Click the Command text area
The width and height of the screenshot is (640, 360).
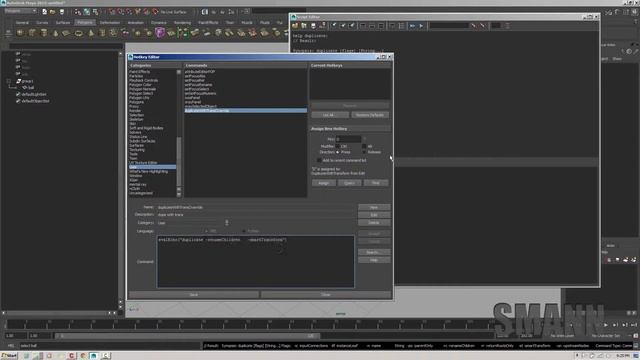[256, 262]
